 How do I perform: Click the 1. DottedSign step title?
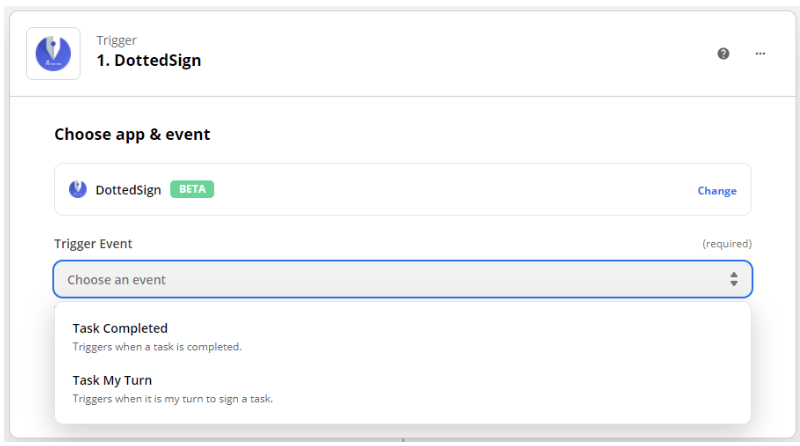tap(148, 60)
